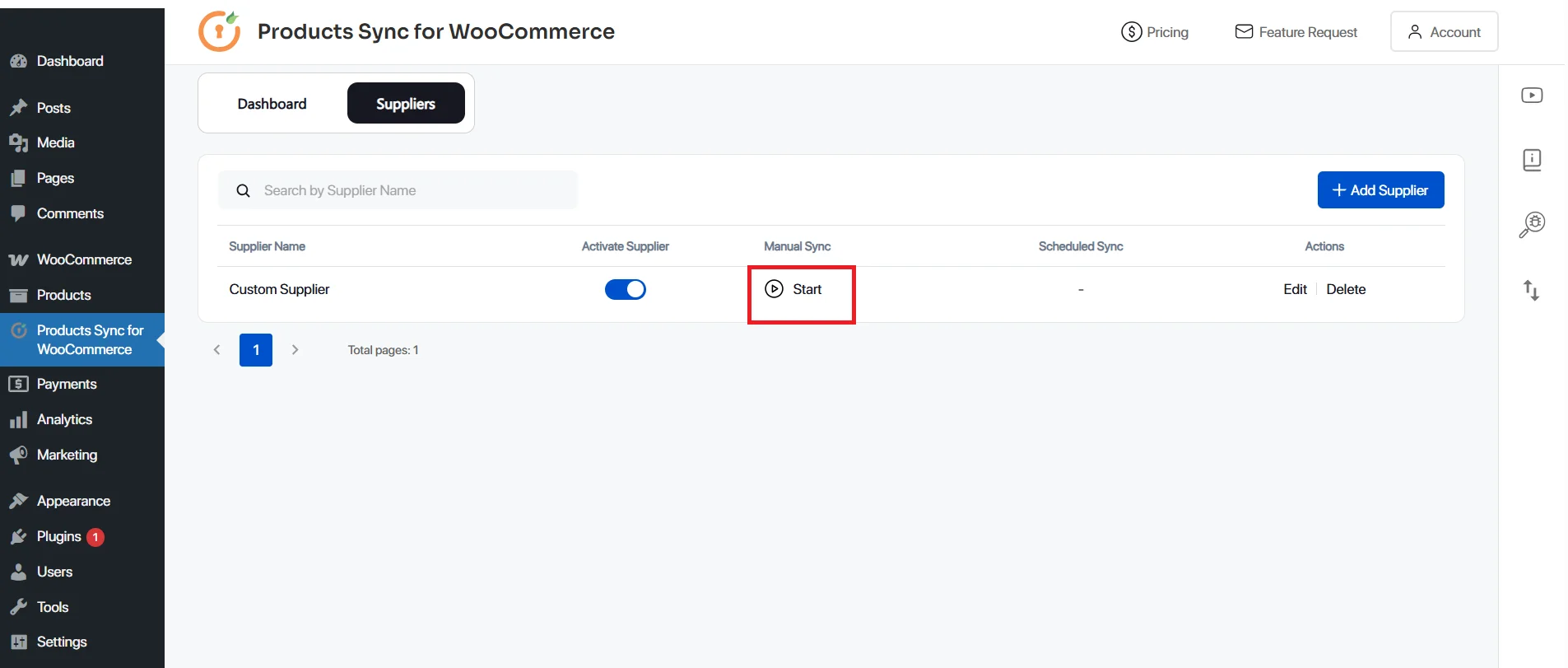Open the video tutorial icon in right panel
Image resolution: width=1568 pixels, height=668 pixels.
tap(1532, 96)
